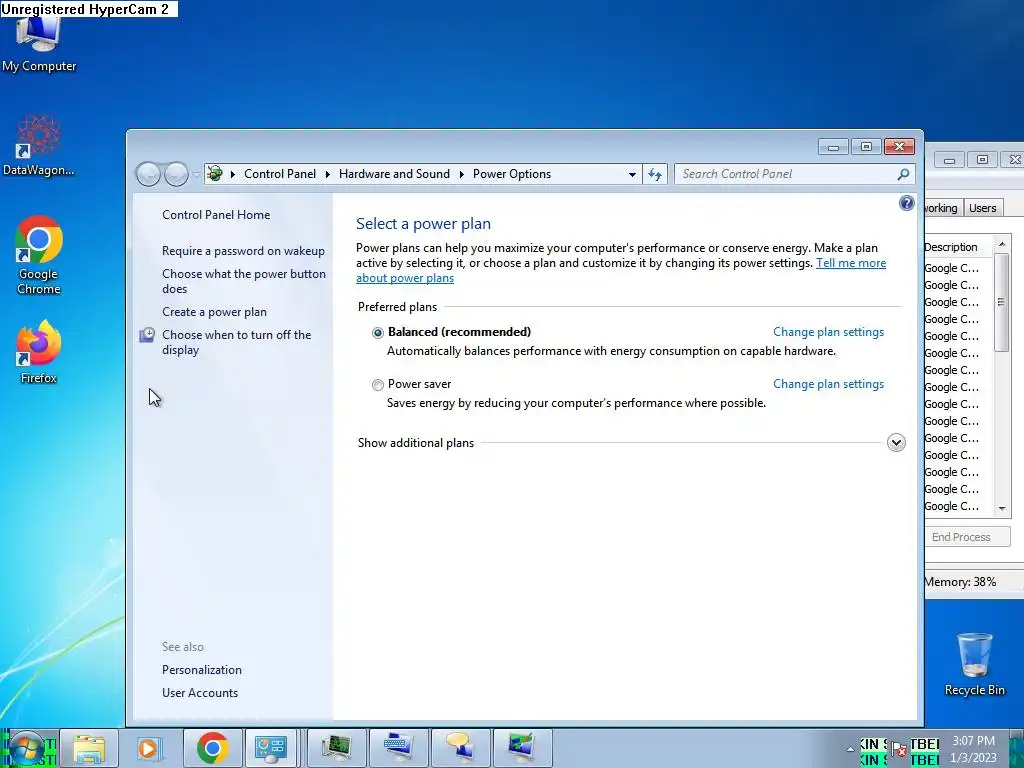Viewport: 1024px width, 768px height.
Task: Click the Forward navigation arrow
Action: click(176, 174)
